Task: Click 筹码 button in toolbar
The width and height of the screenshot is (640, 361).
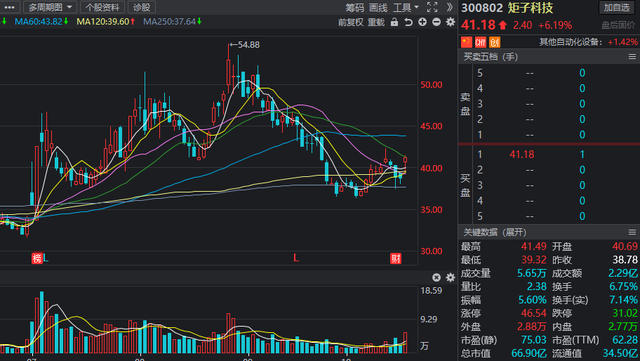Action: (x=355, y=7)
